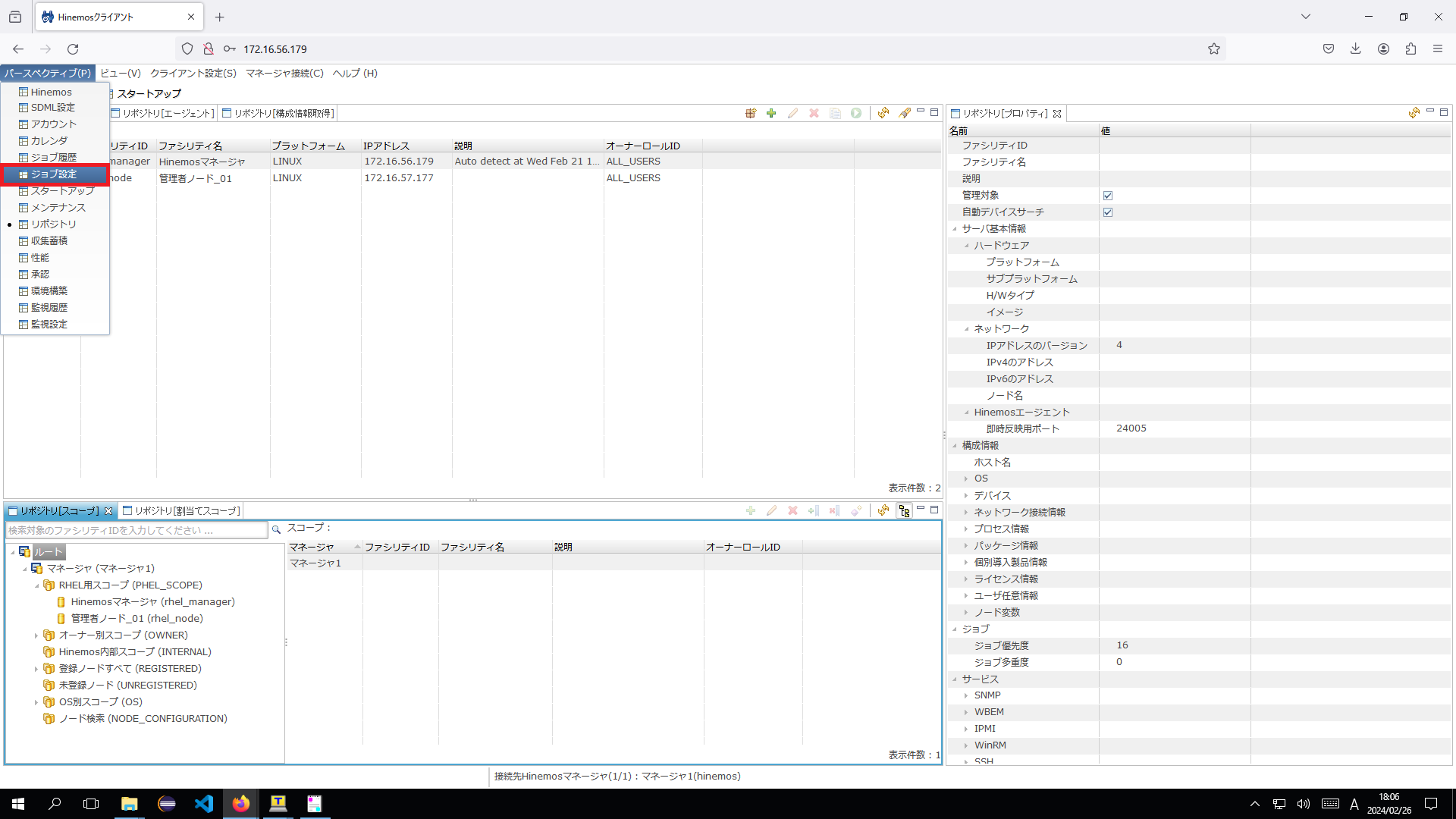The height and width of the screenshot is (819, 1456).
Task: Click the edit scope pencil icon
Action: pos(771,510)
